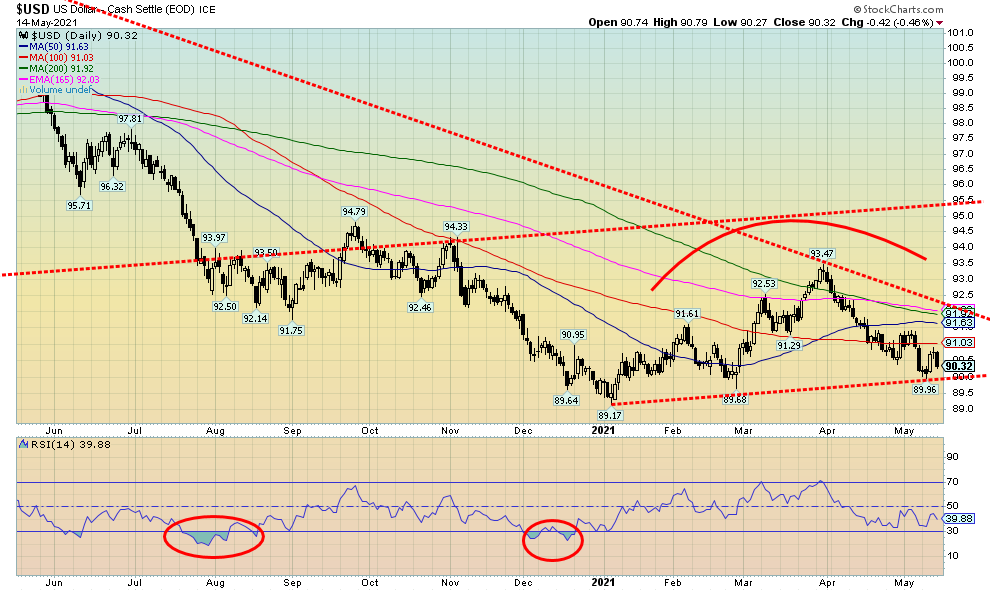
Task: Click the 89.17 low price label
Action: point(611,414)
